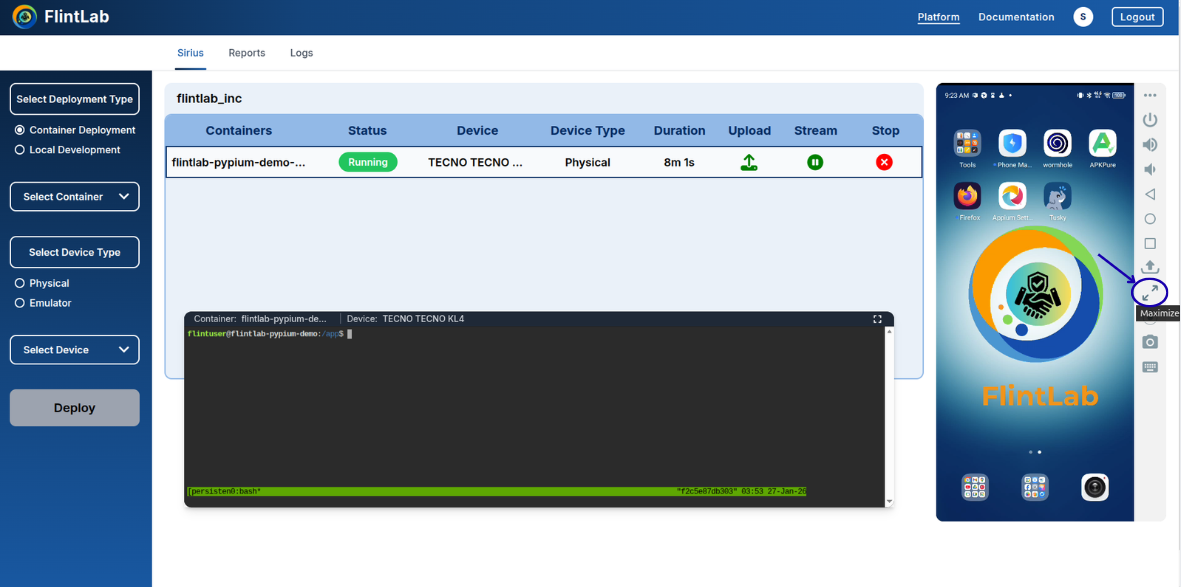
Task: Click the Duration column header
Action: coord(679,130)
